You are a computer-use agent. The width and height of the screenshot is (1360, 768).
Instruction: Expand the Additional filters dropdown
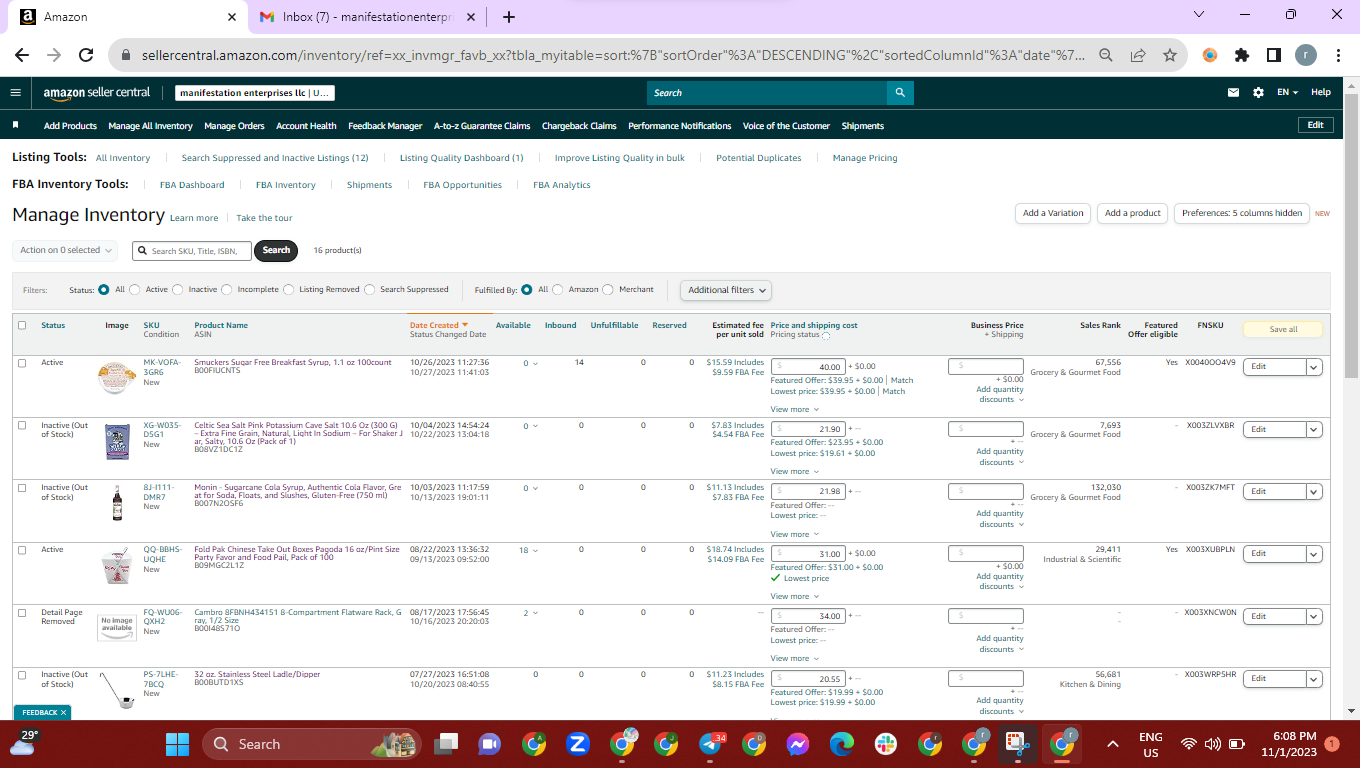point(727,290)
